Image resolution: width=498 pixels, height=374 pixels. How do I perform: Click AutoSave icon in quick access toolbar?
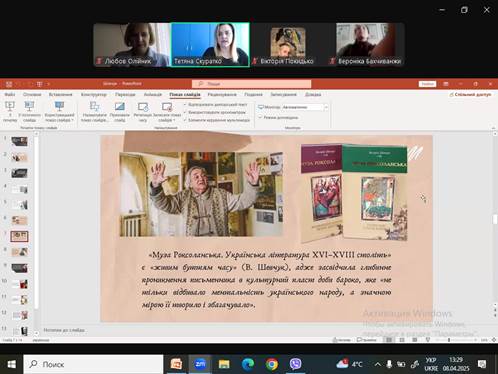click(x=9, y=84)
